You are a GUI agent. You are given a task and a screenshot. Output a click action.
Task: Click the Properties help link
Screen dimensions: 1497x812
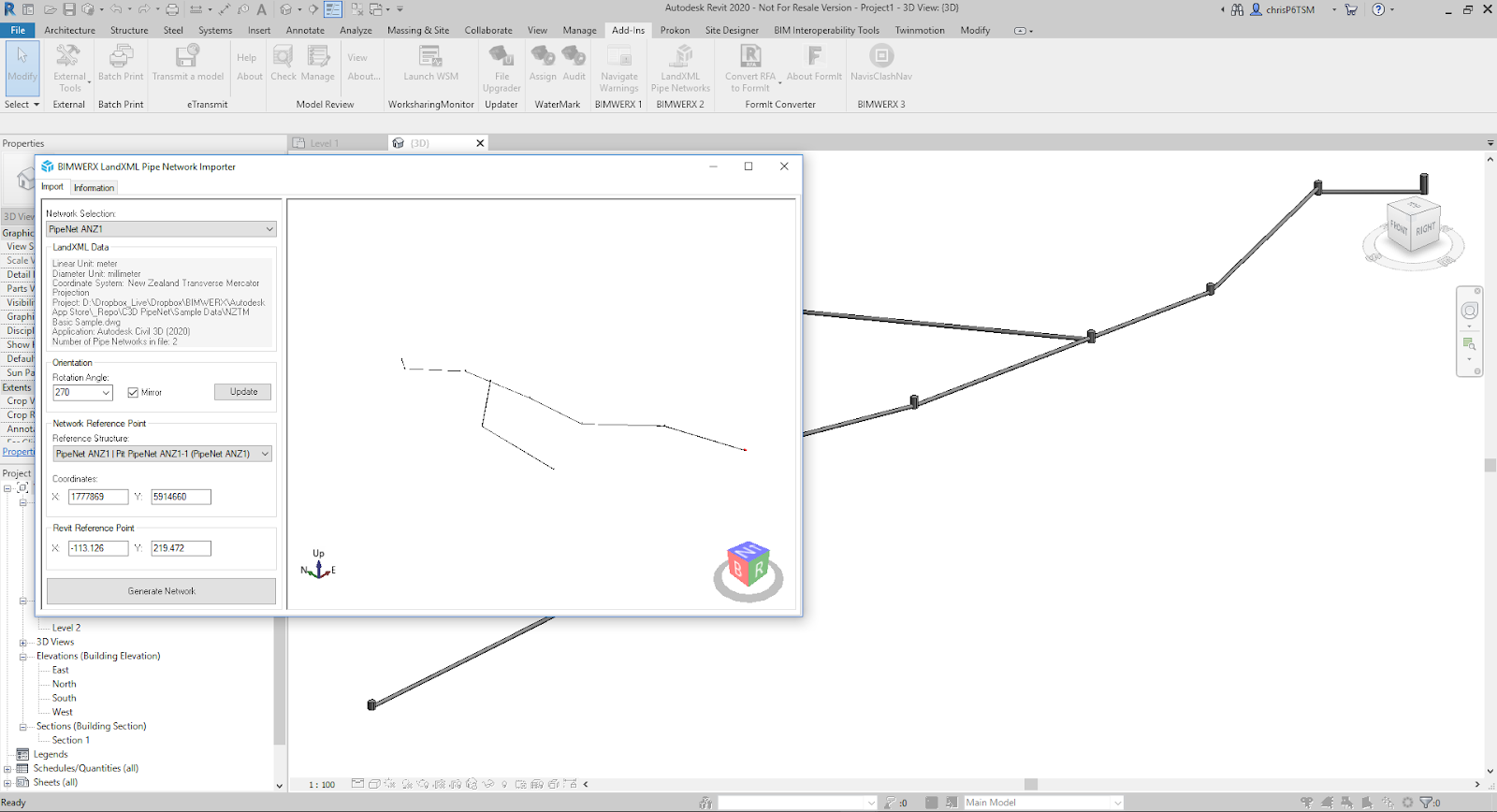tap(19, 452)
